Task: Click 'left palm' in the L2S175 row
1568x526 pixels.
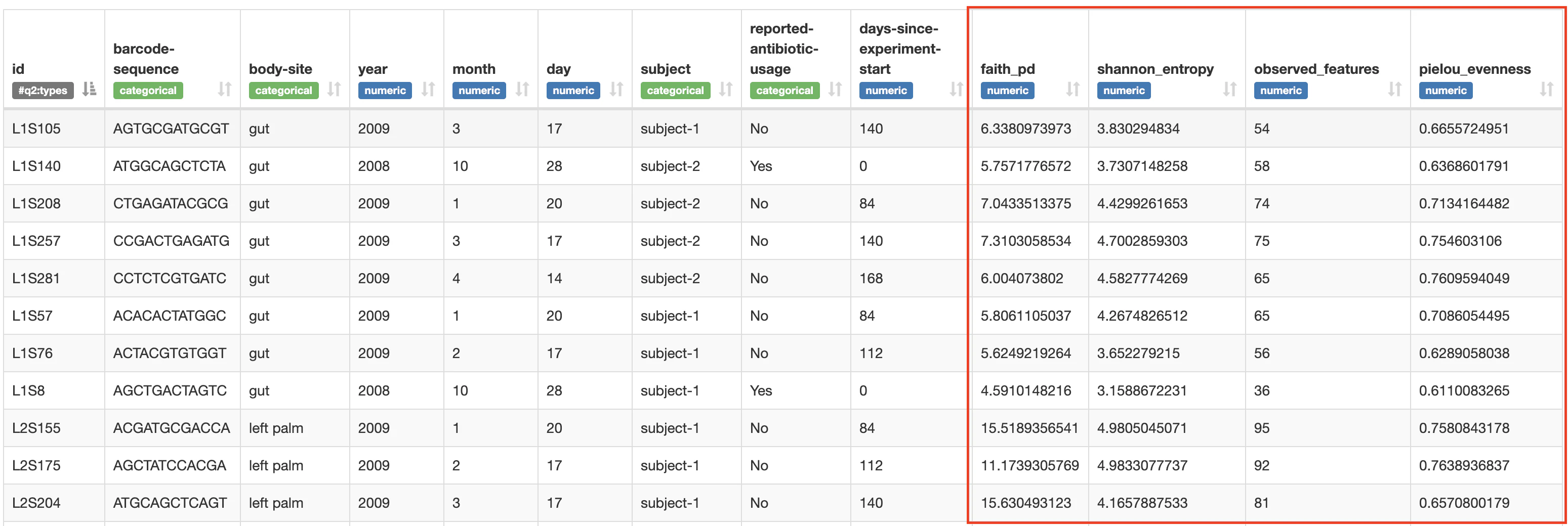Action: (276, 466)
